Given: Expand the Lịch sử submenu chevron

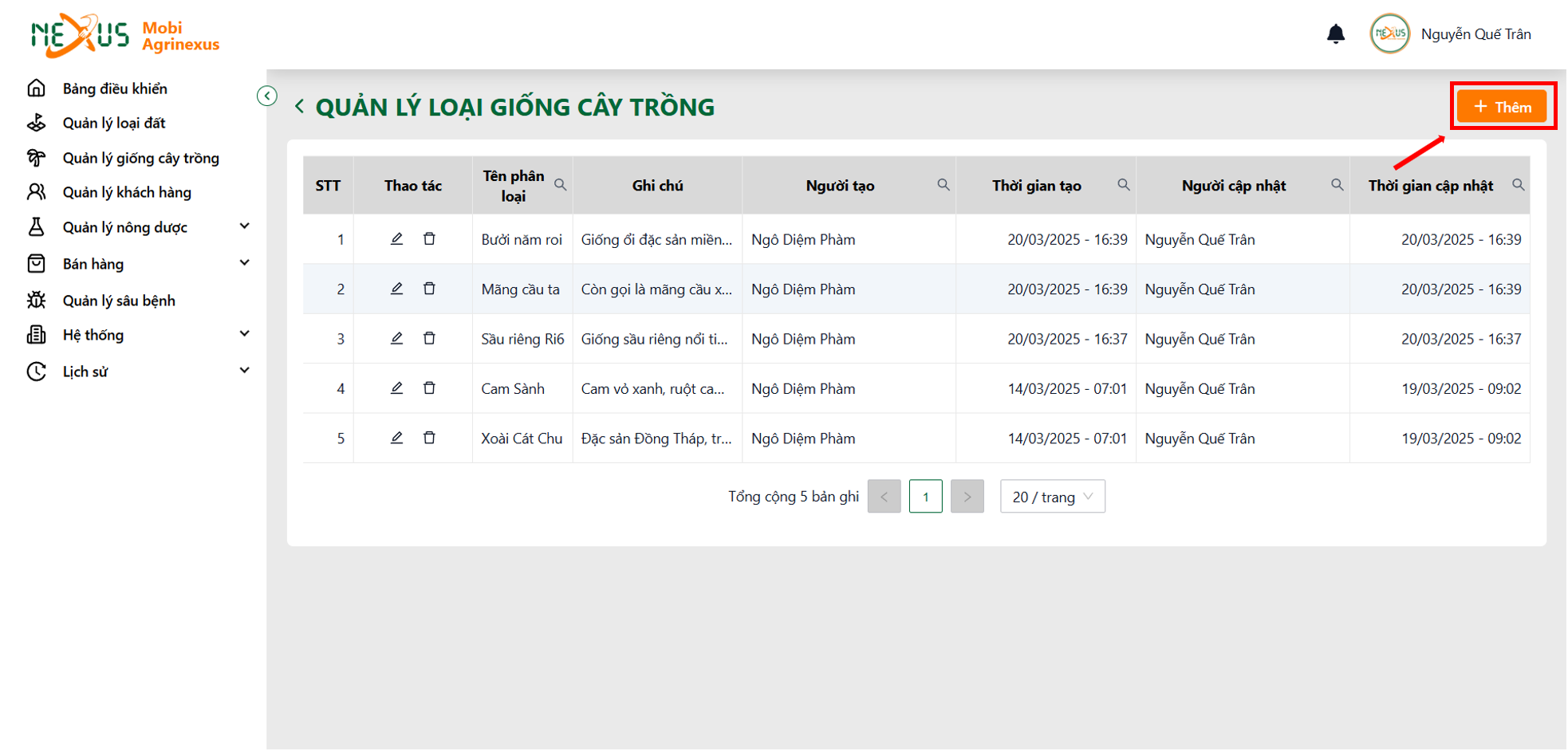Looking at the screenshot, I should 245,371.
